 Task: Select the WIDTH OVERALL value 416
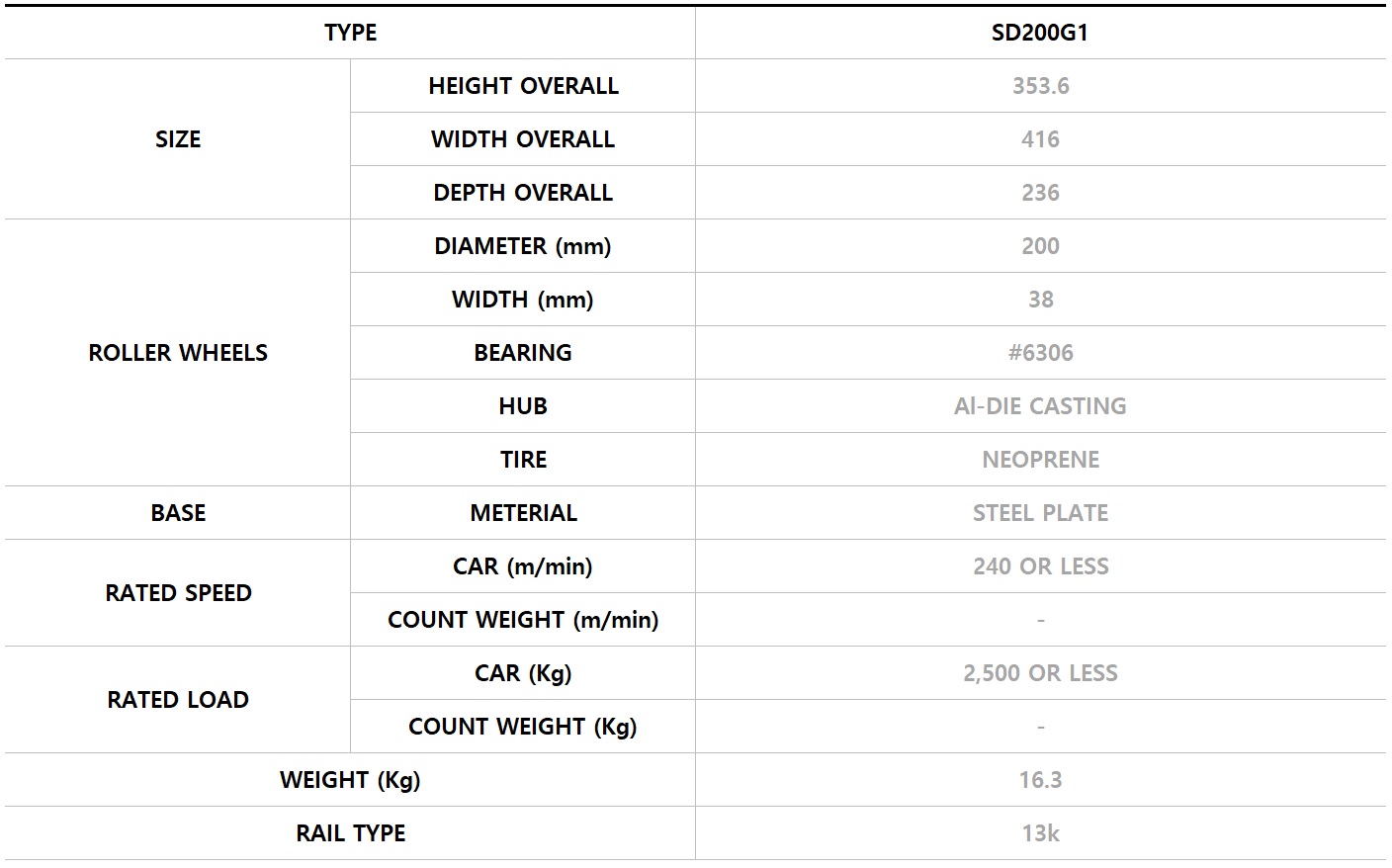[x=1040, y=139]
